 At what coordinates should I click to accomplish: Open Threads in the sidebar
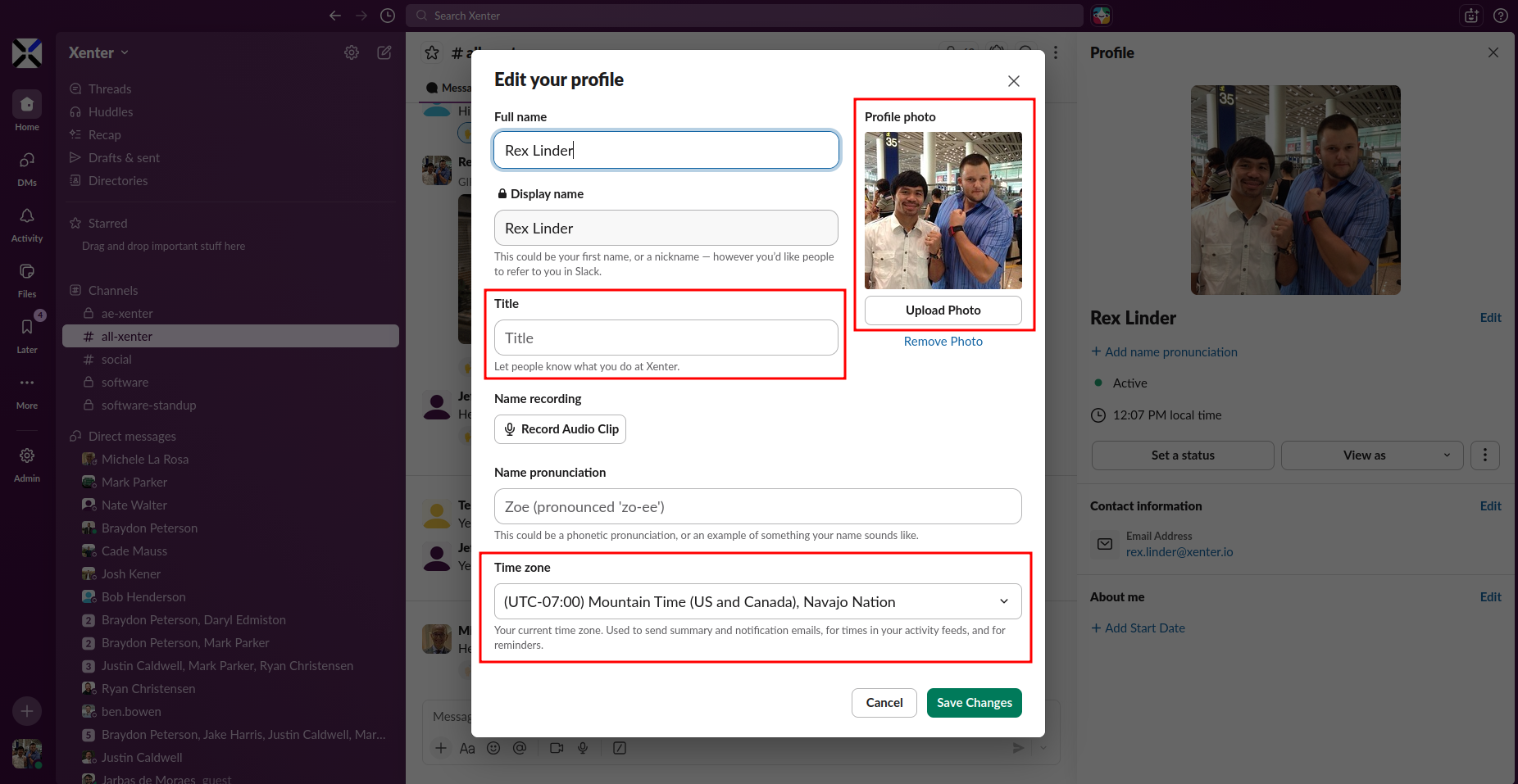click(x=110, y=89)
